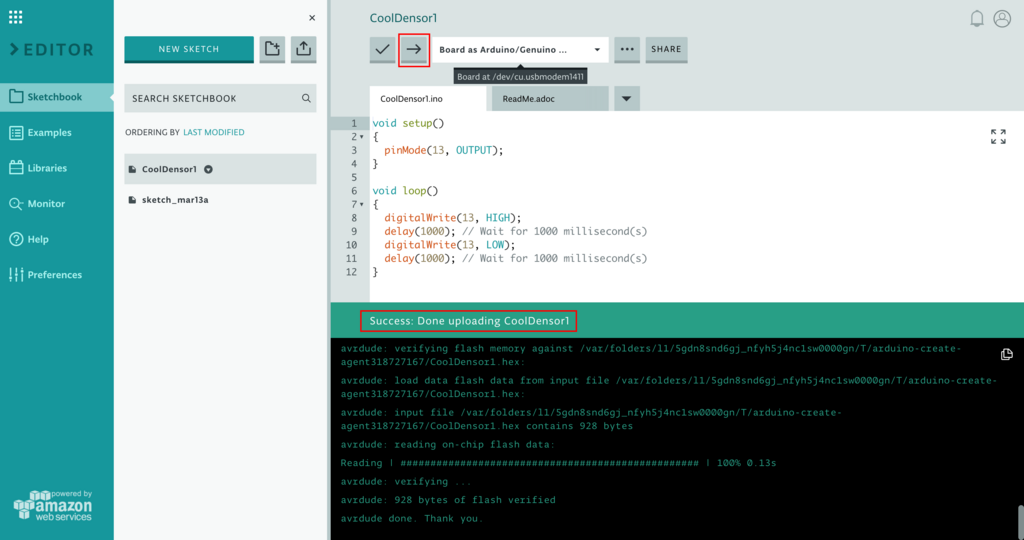Click code line 'digitalWrite(13, LOW);'

point(450,245)
